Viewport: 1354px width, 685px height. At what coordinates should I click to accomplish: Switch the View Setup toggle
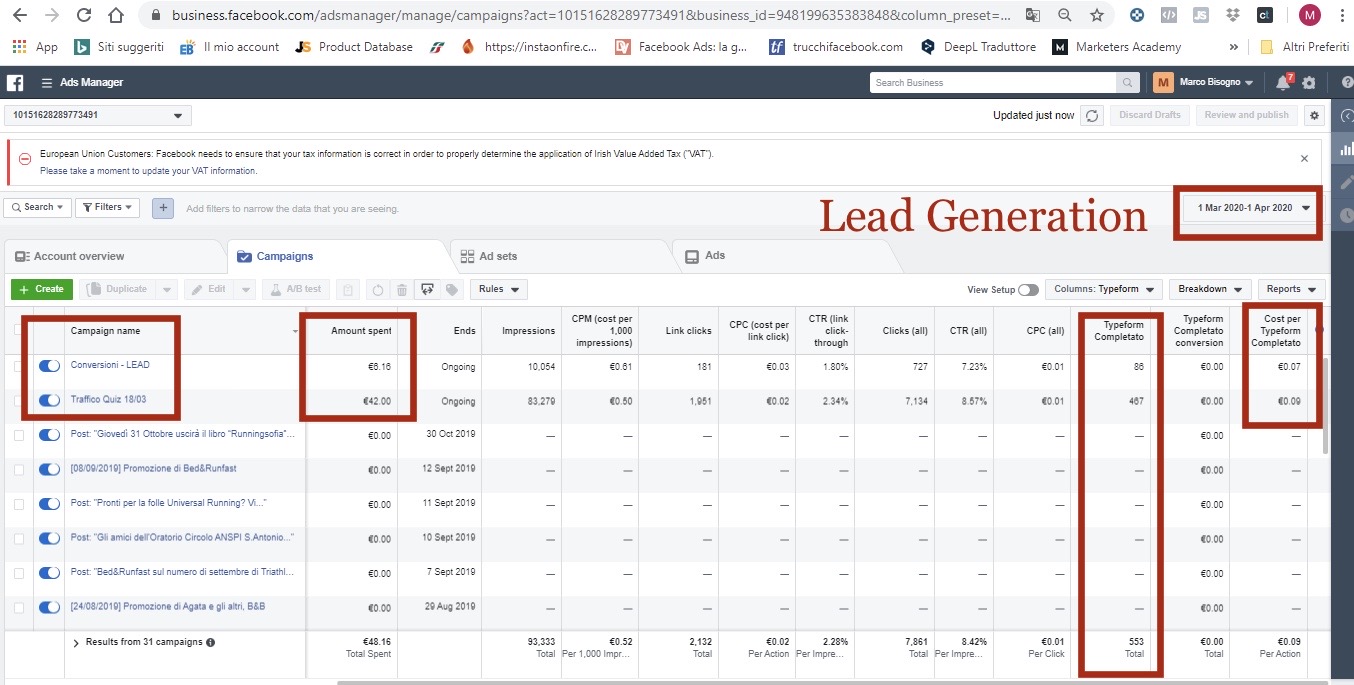tap(1028, 289)
